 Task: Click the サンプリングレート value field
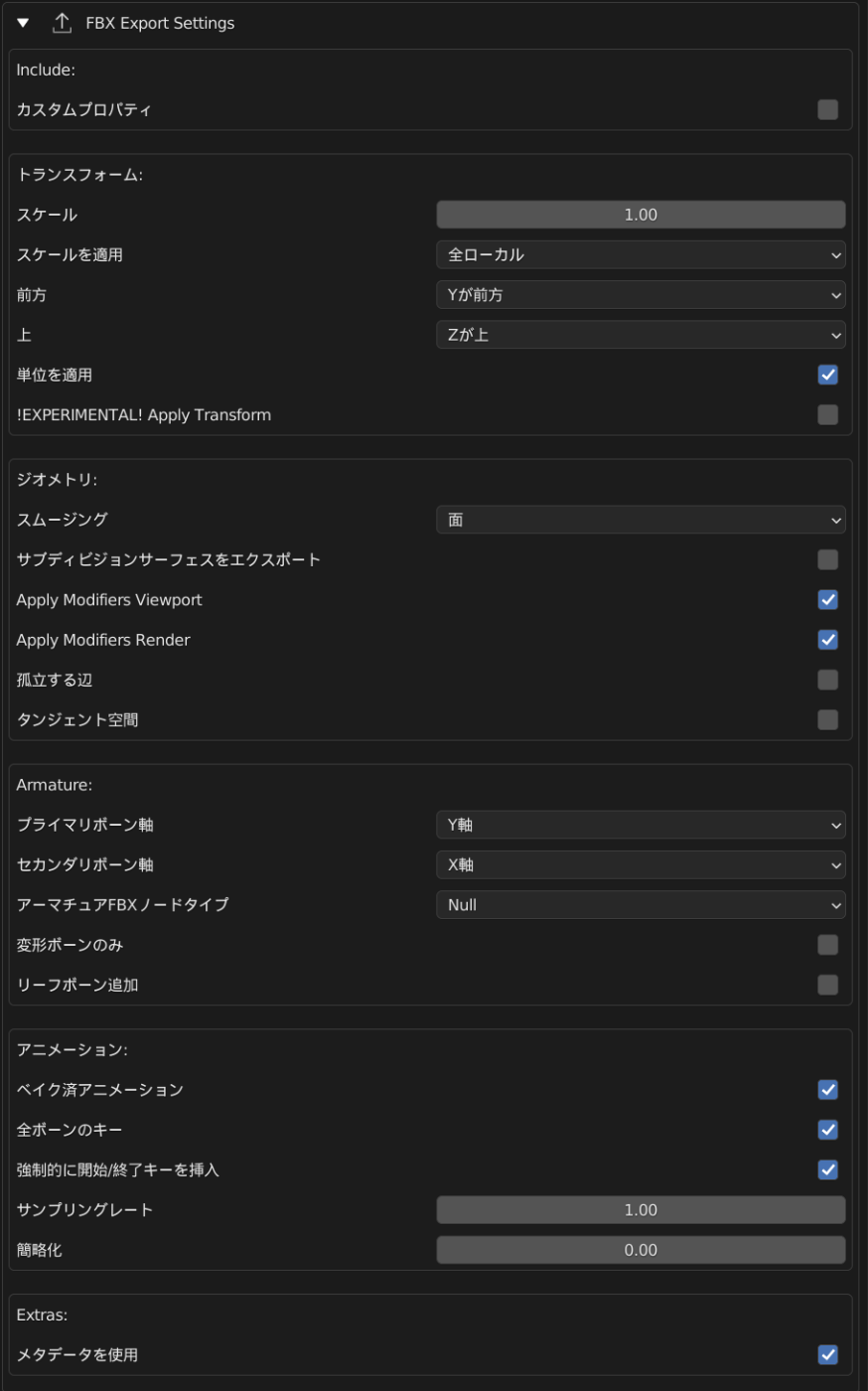[641, 1209]
